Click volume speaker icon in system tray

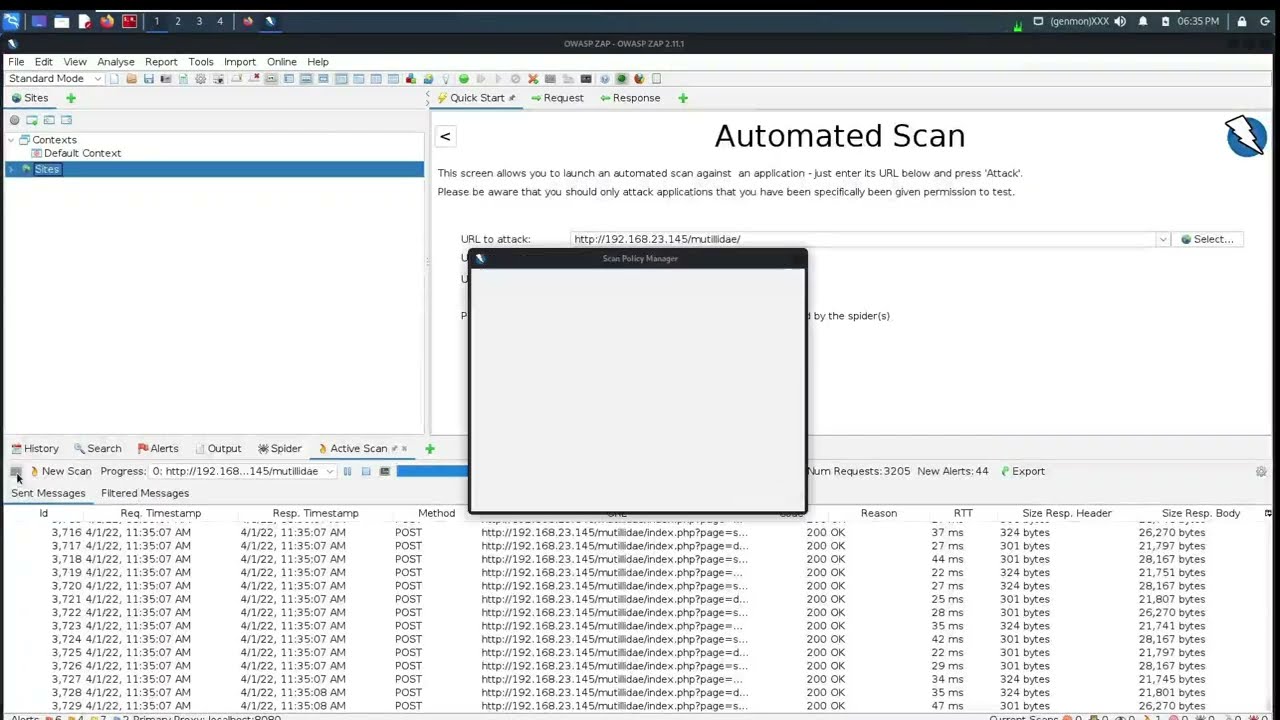[x=1120, y=21]
